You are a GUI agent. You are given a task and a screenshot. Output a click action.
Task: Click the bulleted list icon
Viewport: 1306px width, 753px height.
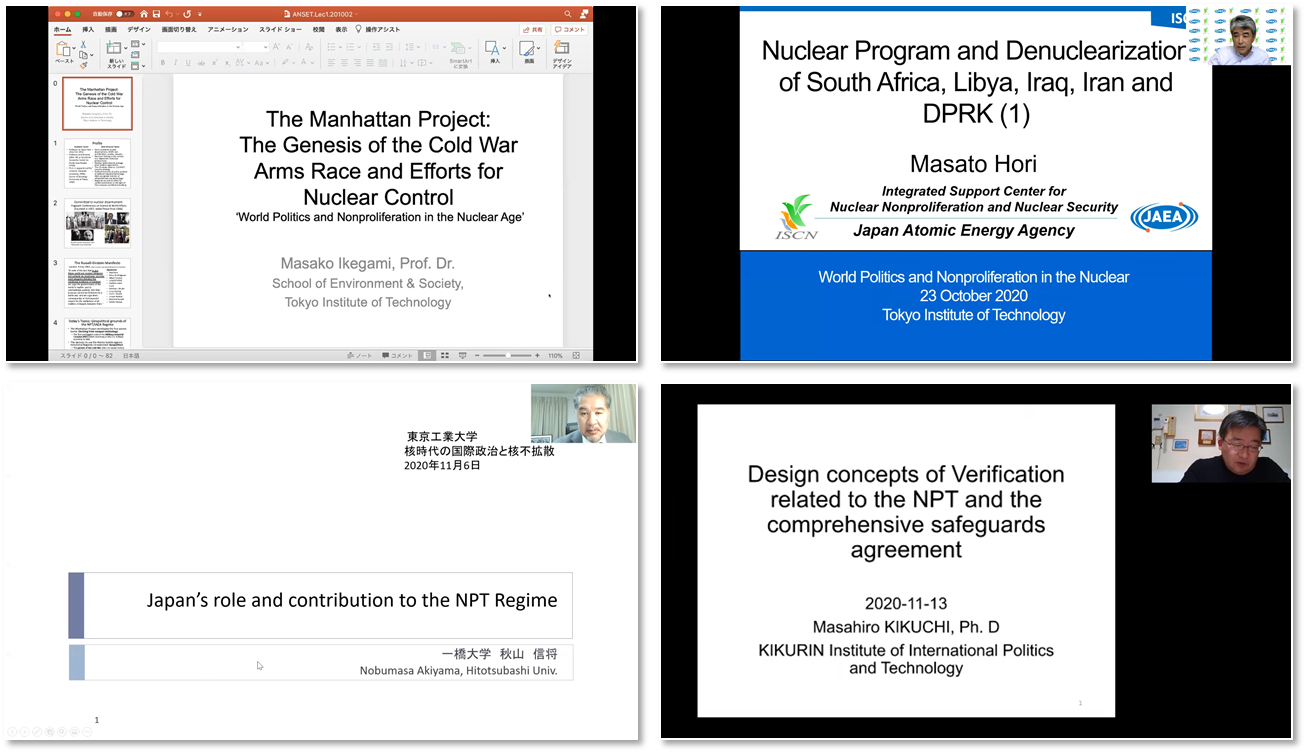tap(331, 47)
